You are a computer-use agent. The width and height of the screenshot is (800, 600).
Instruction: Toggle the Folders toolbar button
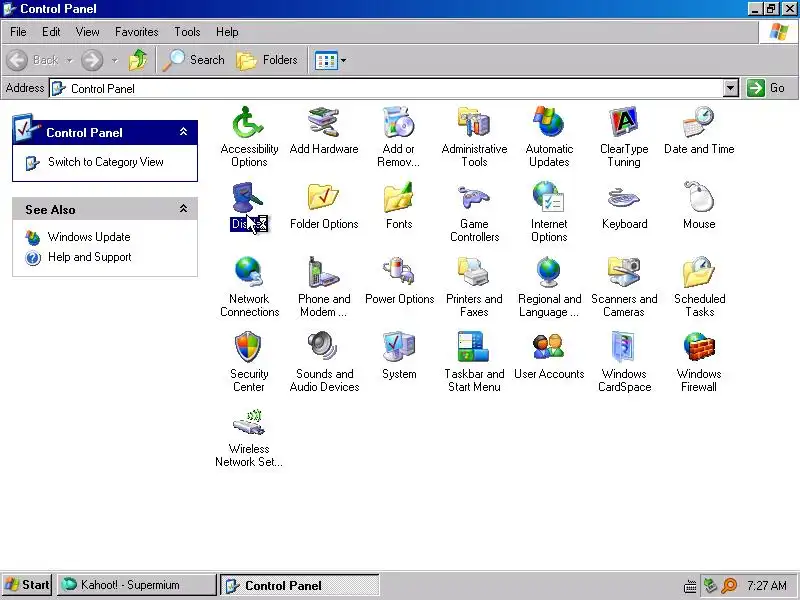267,60
